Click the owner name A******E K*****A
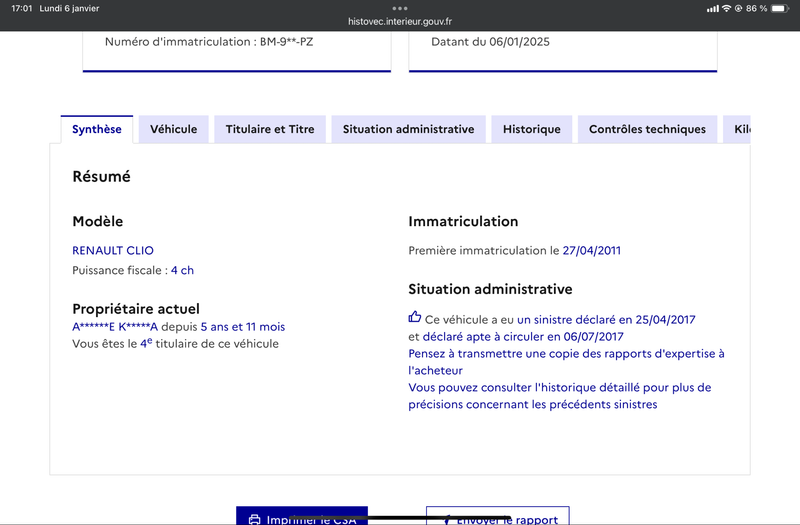800x525 pixels. click(x=115, y=327)
